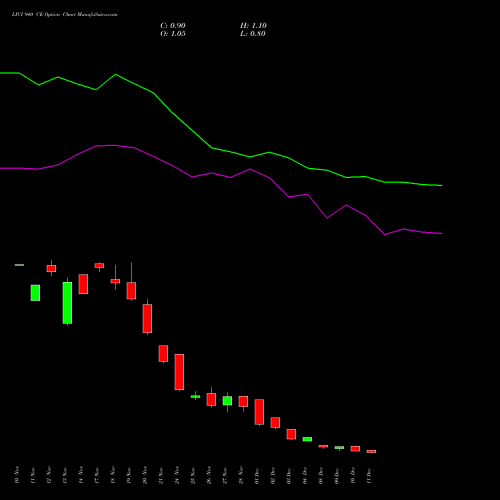The height and width of the screenshot is (500, 500).
Task: Select the "13 Nov" date label
Action: (65, 475)
